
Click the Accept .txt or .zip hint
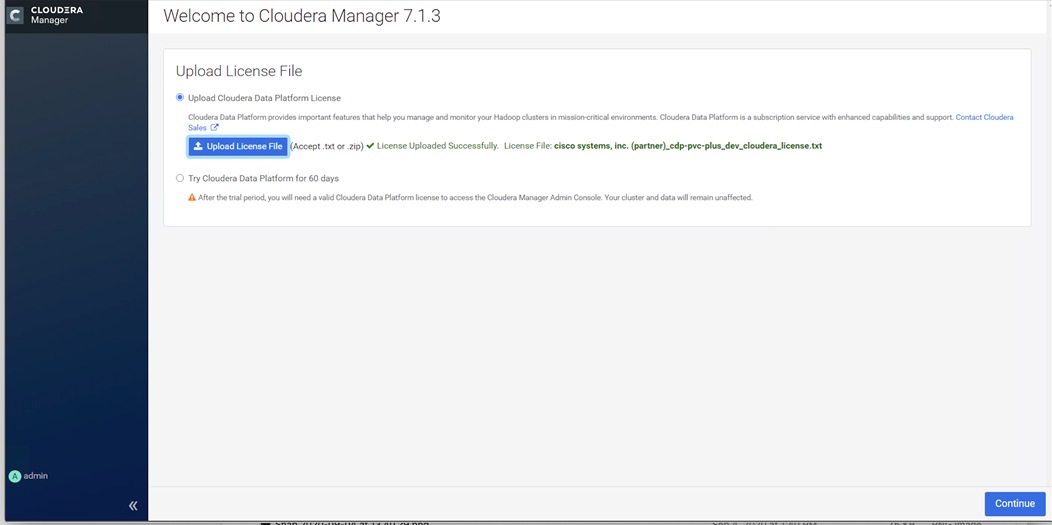pyautogui.click(x=327, y=146)
